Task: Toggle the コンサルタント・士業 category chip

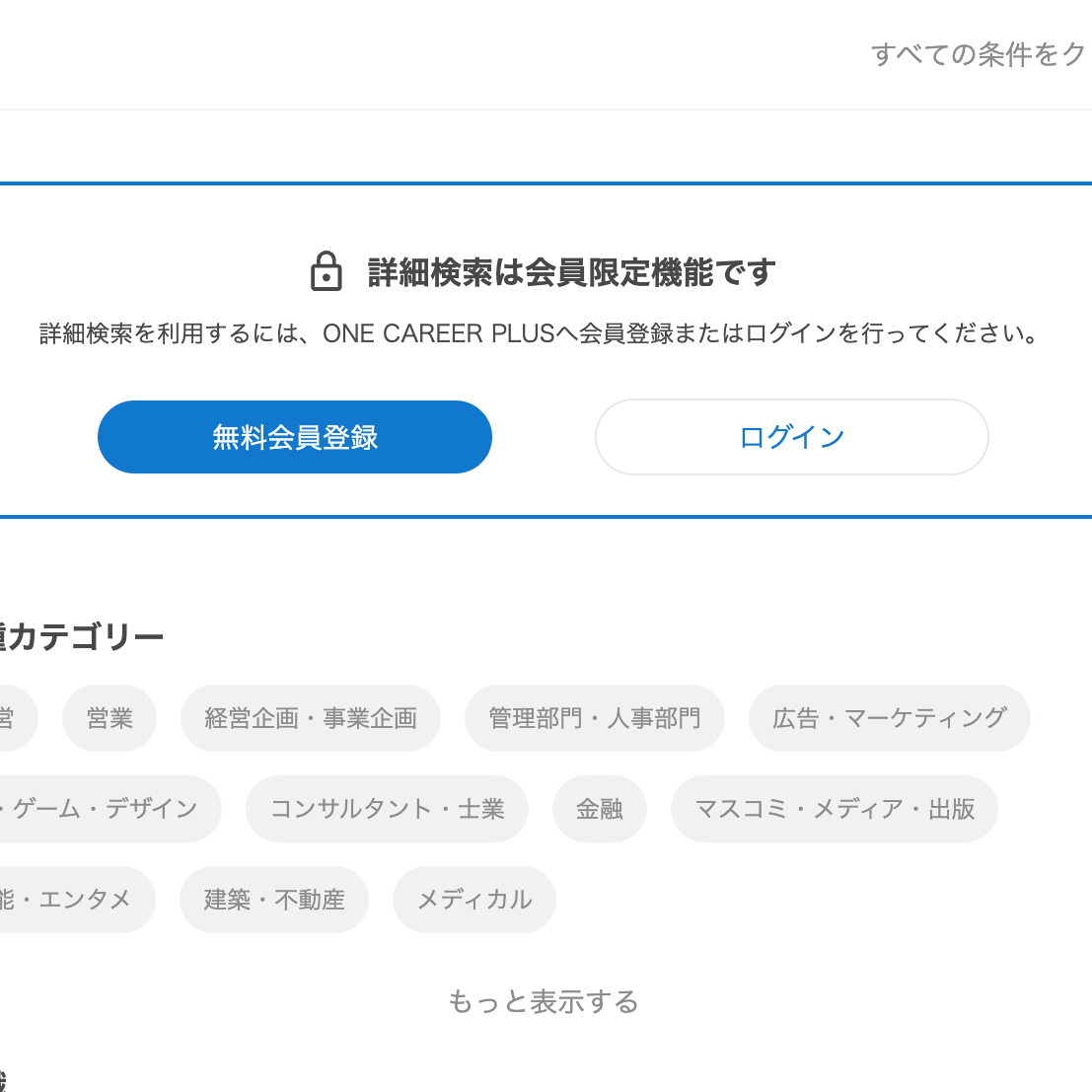Action: [387, 809]
